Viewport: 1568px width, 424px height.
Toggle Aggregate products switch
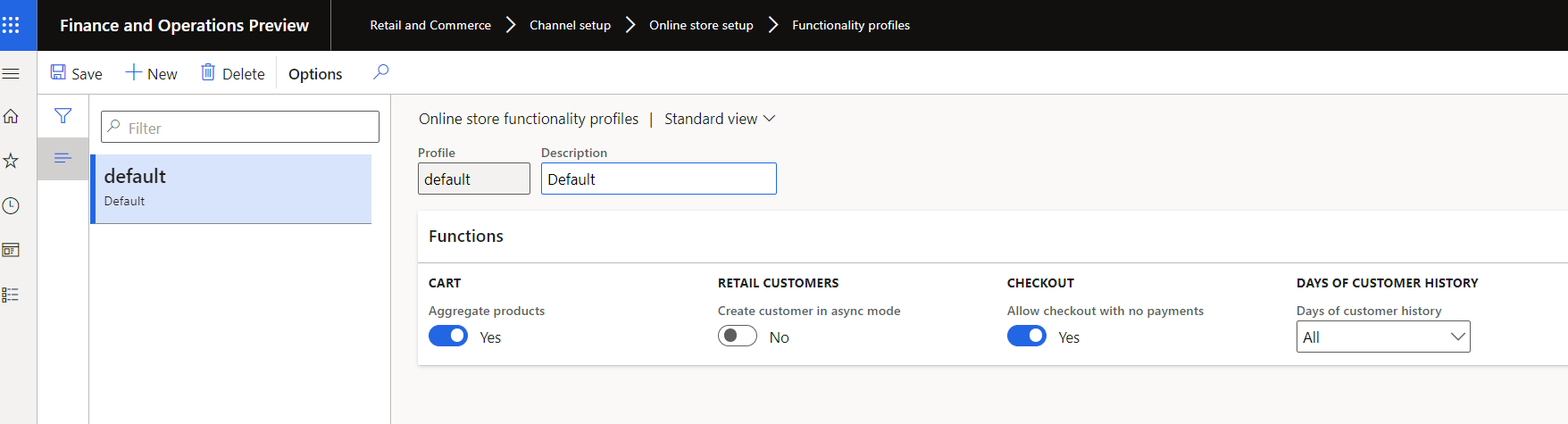[x=448, y=337]
